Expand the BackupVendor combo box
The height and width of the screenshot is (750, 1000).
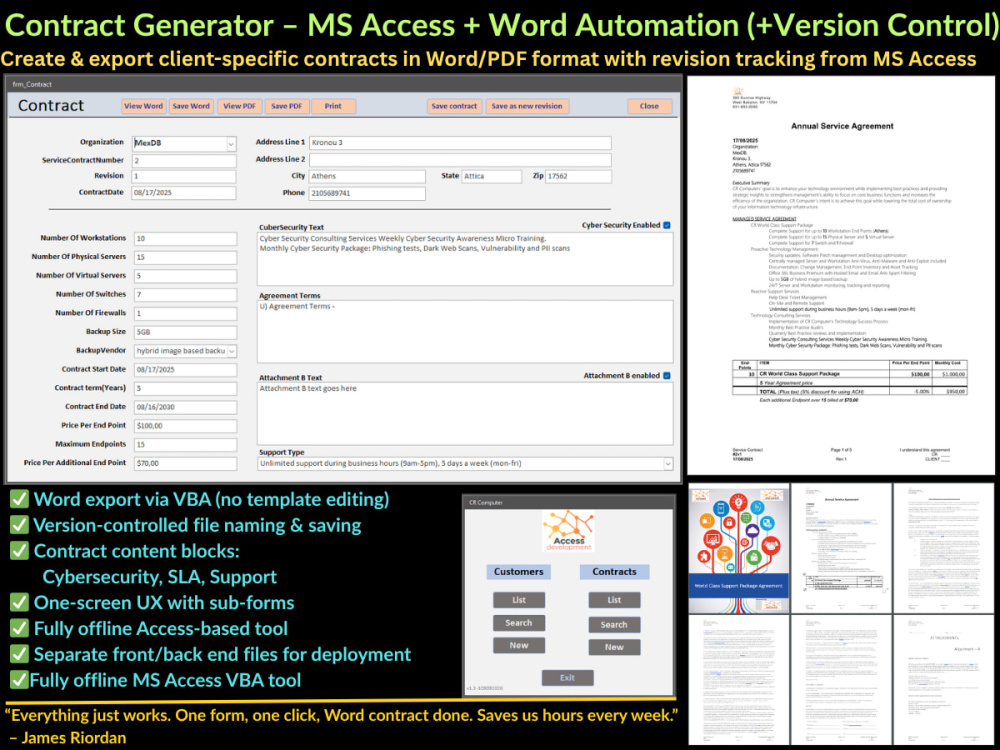[232, 351]
